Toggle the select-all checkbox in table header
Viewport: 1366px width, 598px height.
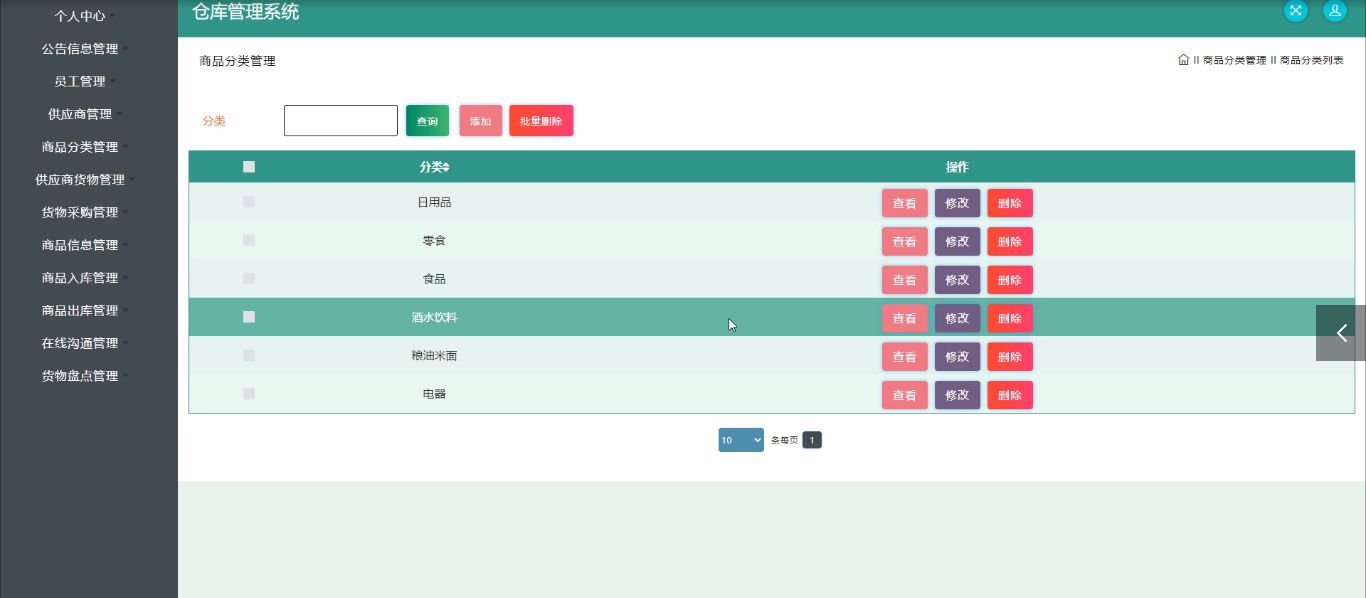pyautogui.click(x=249, y=167)
